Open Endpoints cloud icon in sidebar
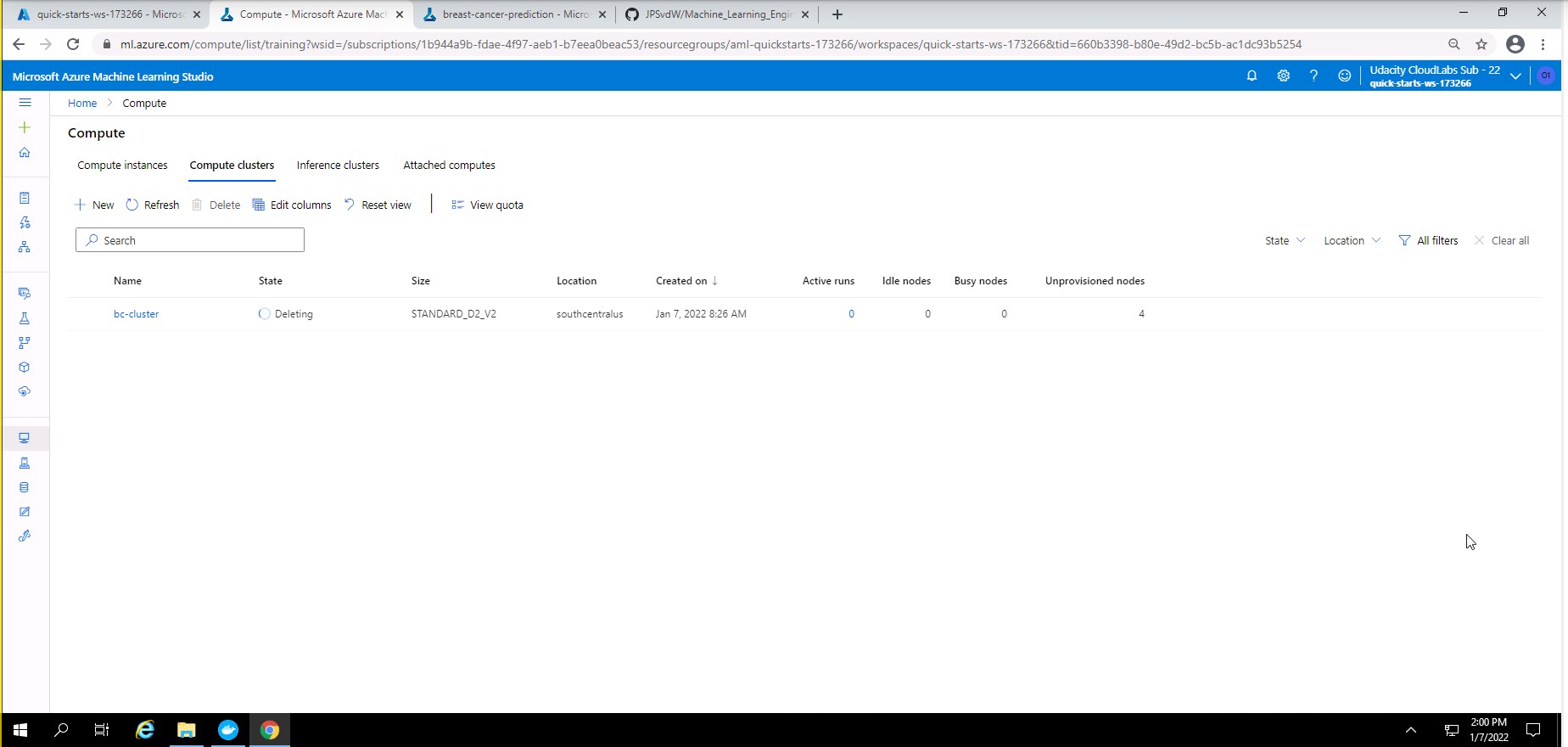The image size is (1568, 747). click(x=25, y=391)
